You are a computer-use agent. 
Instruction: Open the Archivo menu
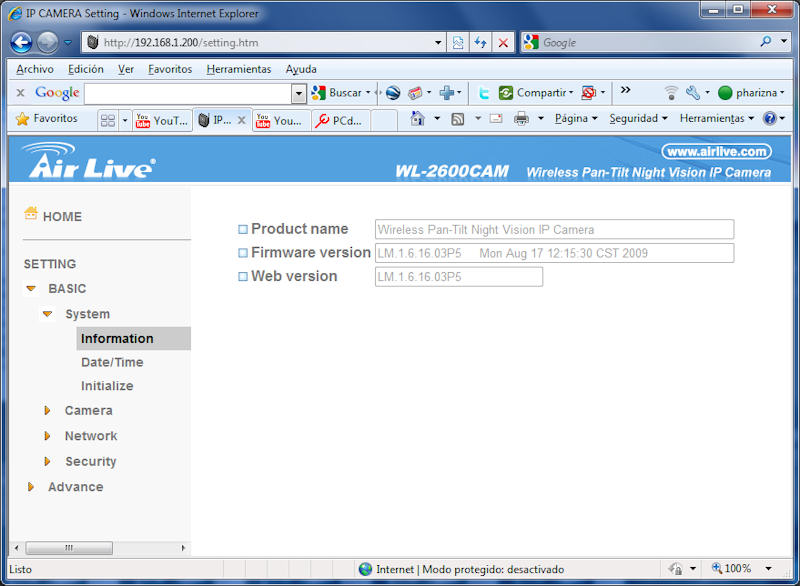pyautogui.click(x=35, y=69)
